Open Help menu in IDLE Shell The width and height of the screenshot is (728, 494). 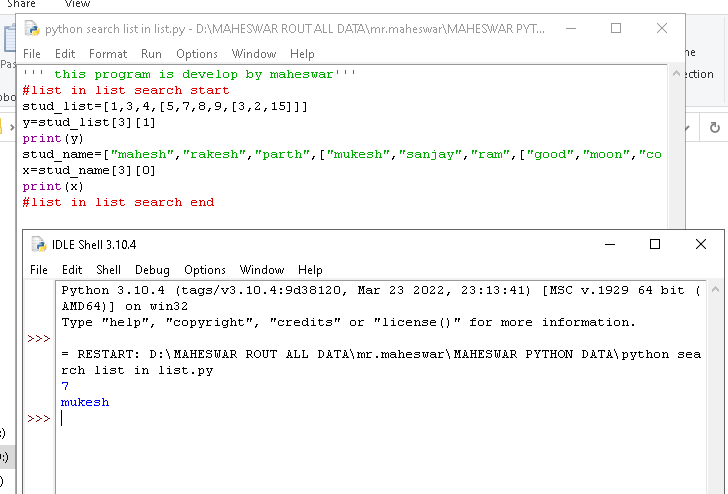pos(310,270)
